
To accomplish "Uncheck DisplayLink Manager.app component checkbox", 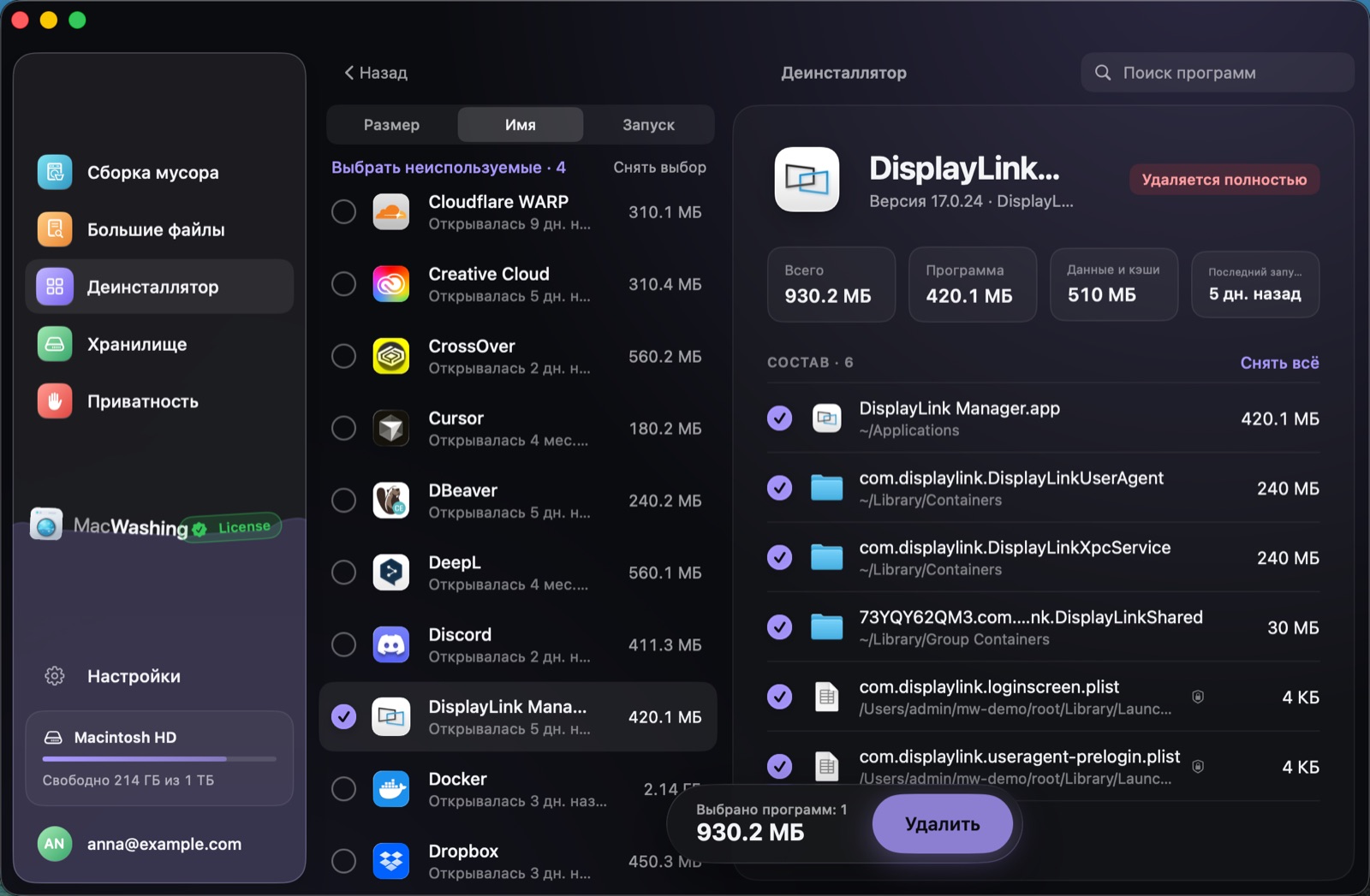I will click(779, 418).
